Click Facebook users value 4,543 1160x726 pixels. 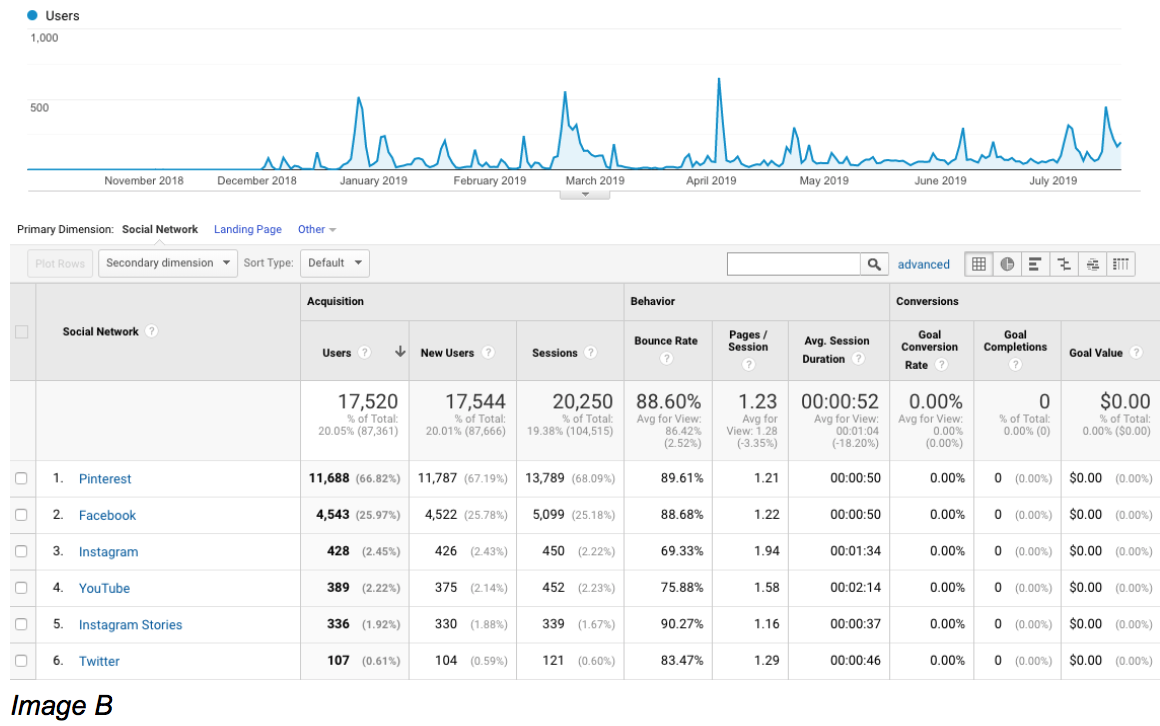click(x=332, y=514)
